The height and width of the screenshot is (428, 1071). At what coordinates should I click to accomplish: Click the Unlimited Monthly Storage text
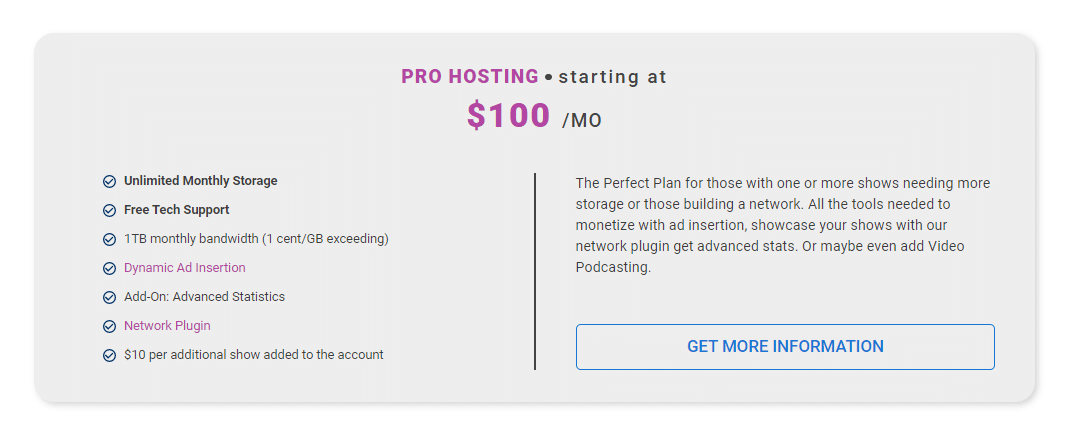(201, 181)
